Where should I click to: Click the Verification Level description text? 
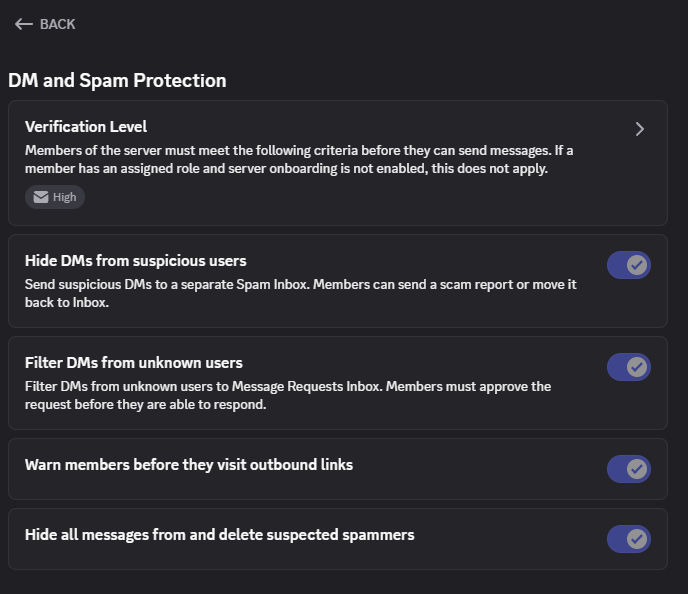[299, 160]
